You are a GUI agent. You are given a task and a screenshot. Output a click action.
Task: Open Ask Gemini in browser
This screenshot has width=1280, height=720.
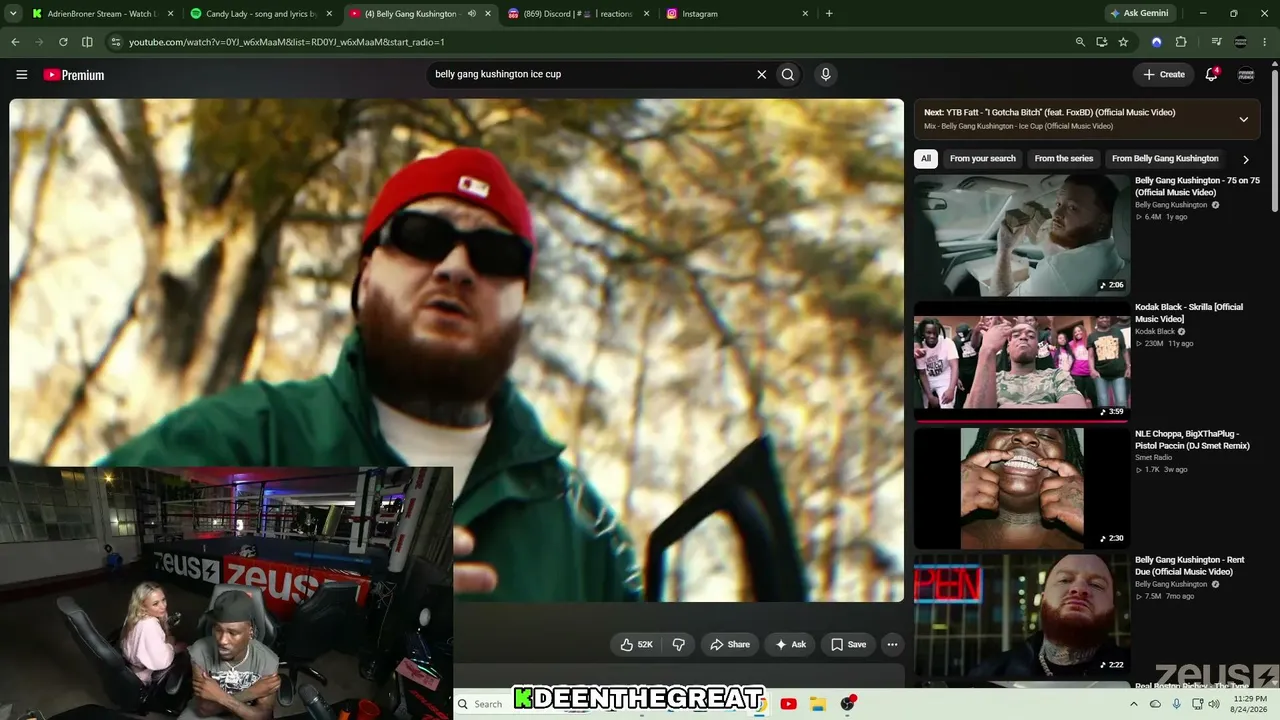point(1138,14)
